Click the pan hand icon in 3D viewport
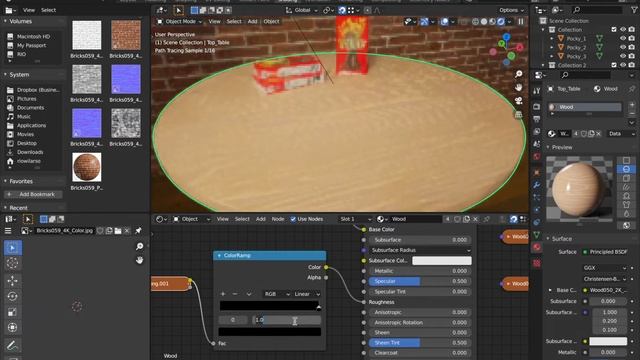The height and width of the screenshot is (360, 640). (518, 87)
